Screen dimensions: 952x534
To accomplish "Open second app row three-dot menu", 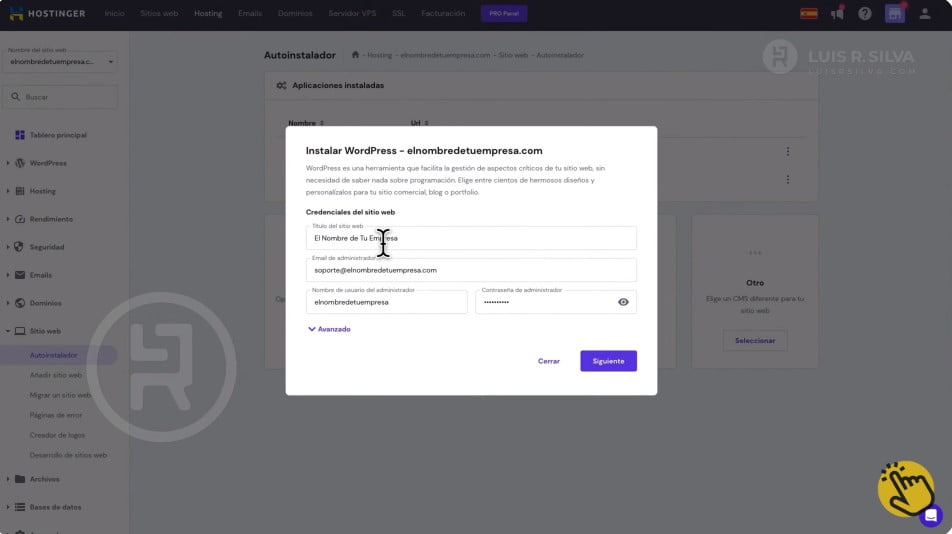I will tap(787, 180).
